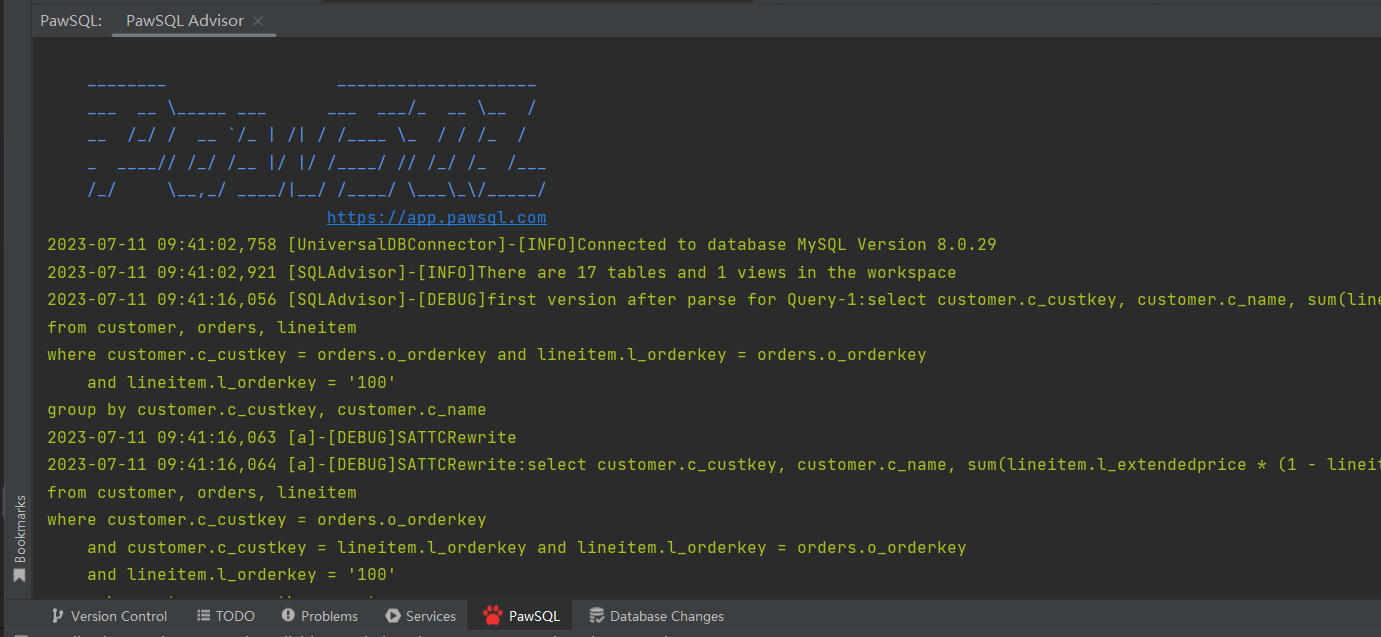
Task: Close the PawSQL Advisor tab
Action: (x=258, y=21)
